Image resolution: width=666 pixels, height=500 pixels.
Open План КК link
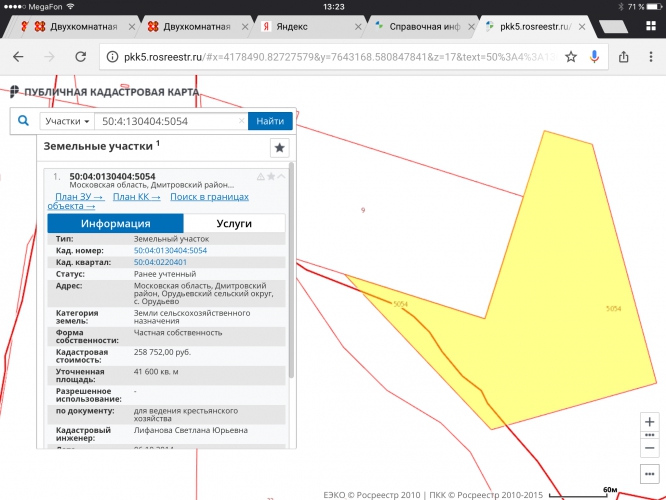(137, 197)
